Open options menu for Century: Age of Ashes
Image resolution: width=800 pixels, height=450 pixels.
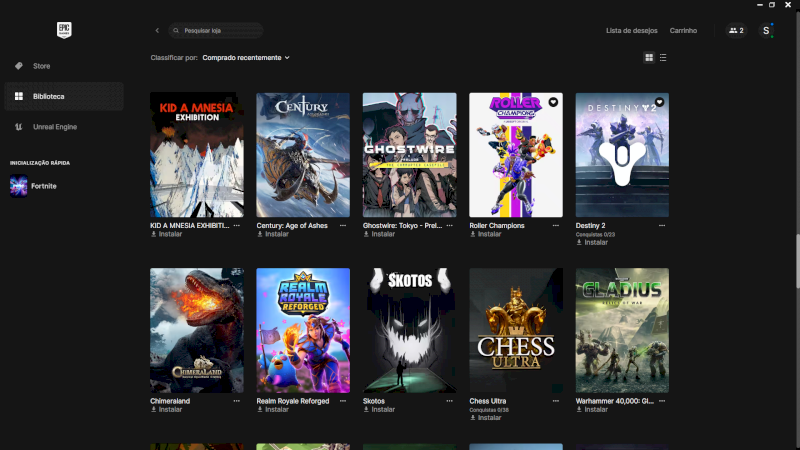[343, 226]
